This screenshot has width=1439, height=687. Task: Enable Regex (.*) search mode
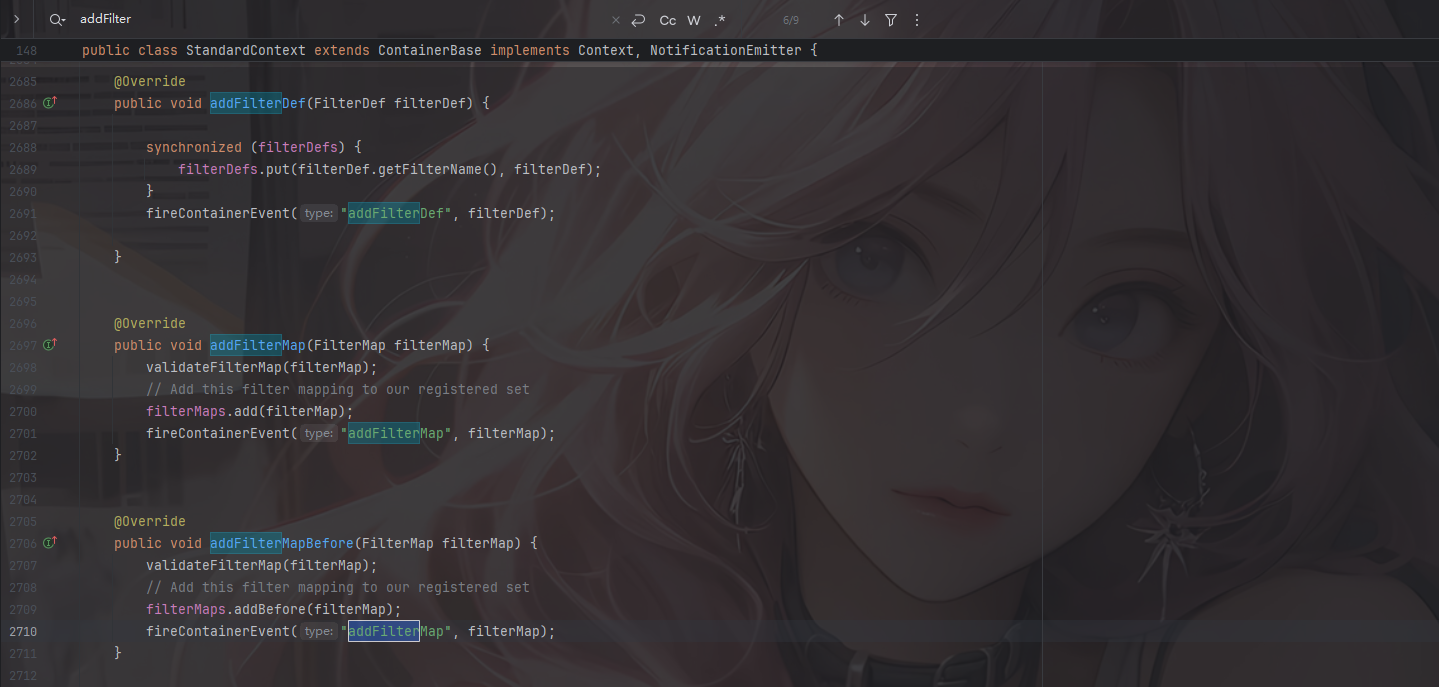tap(720, 20)
